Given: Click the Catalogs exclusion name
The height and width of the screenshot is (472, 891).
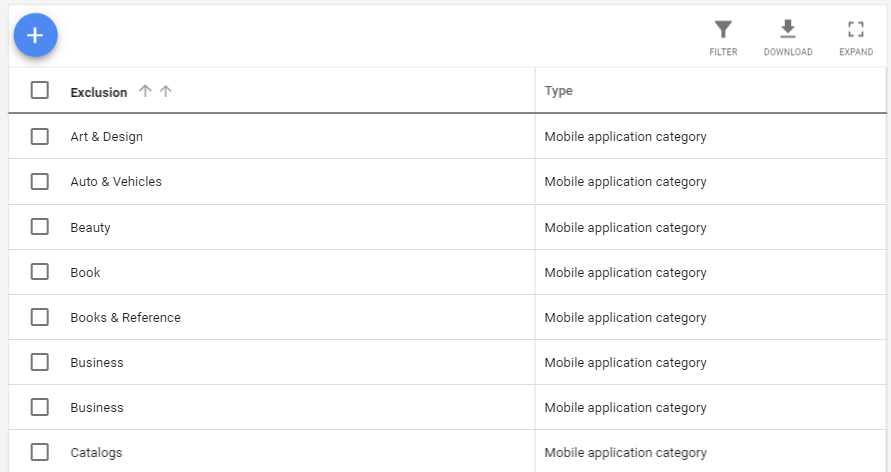Looking at the screenshot, I should [x=96, y=452].
